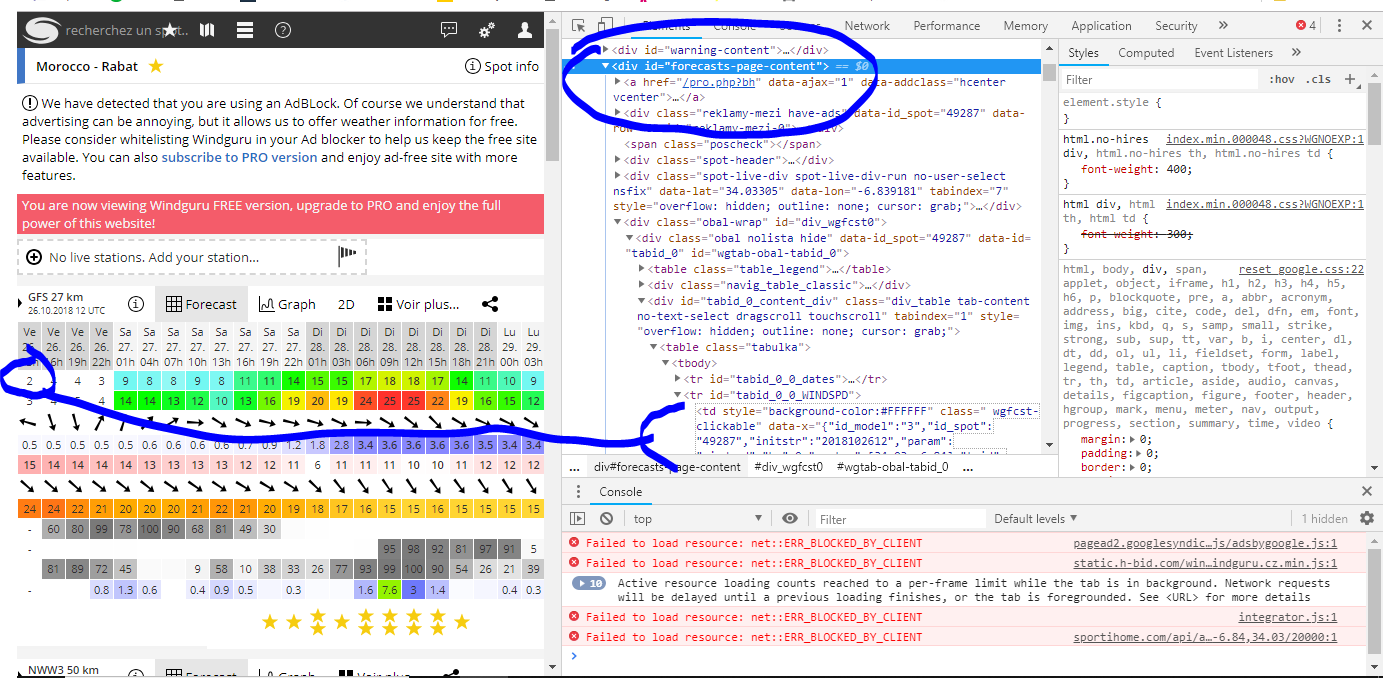The width and height of the screenshot is (1383, 678).
Task: Collapse the forecasts-page-content div node
Action: coord(605,66)
